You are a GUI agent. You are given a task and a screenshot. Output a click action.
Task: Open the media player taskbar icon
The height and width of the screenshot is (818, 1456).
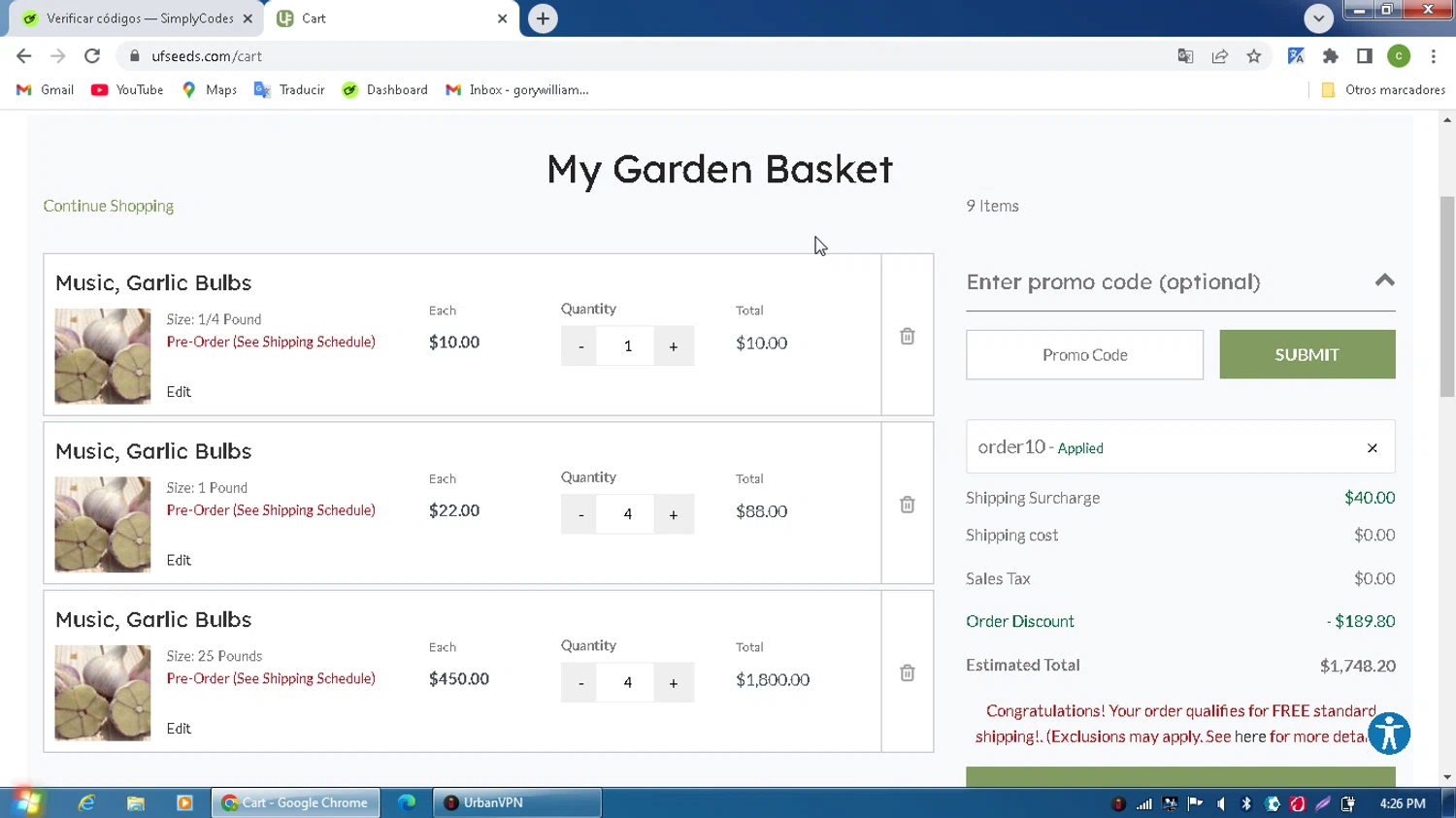(x=184, y=802)
